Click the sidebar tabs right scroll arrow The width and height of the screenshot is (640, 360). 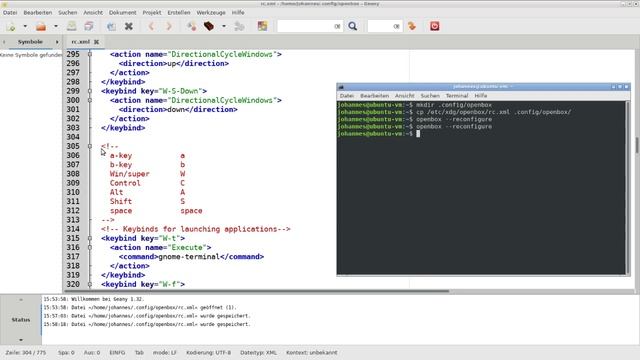pyautogui.click(x=57, y=42)
